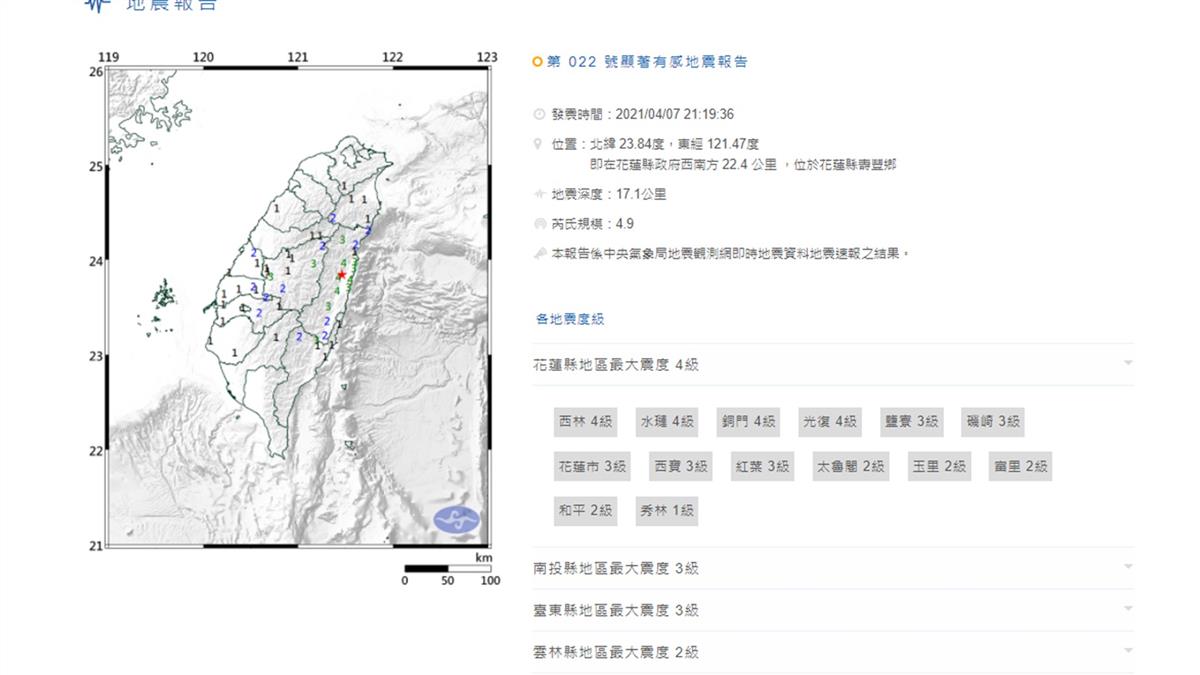Click the 西林 4級 station tag

click(x=586, y=422)
